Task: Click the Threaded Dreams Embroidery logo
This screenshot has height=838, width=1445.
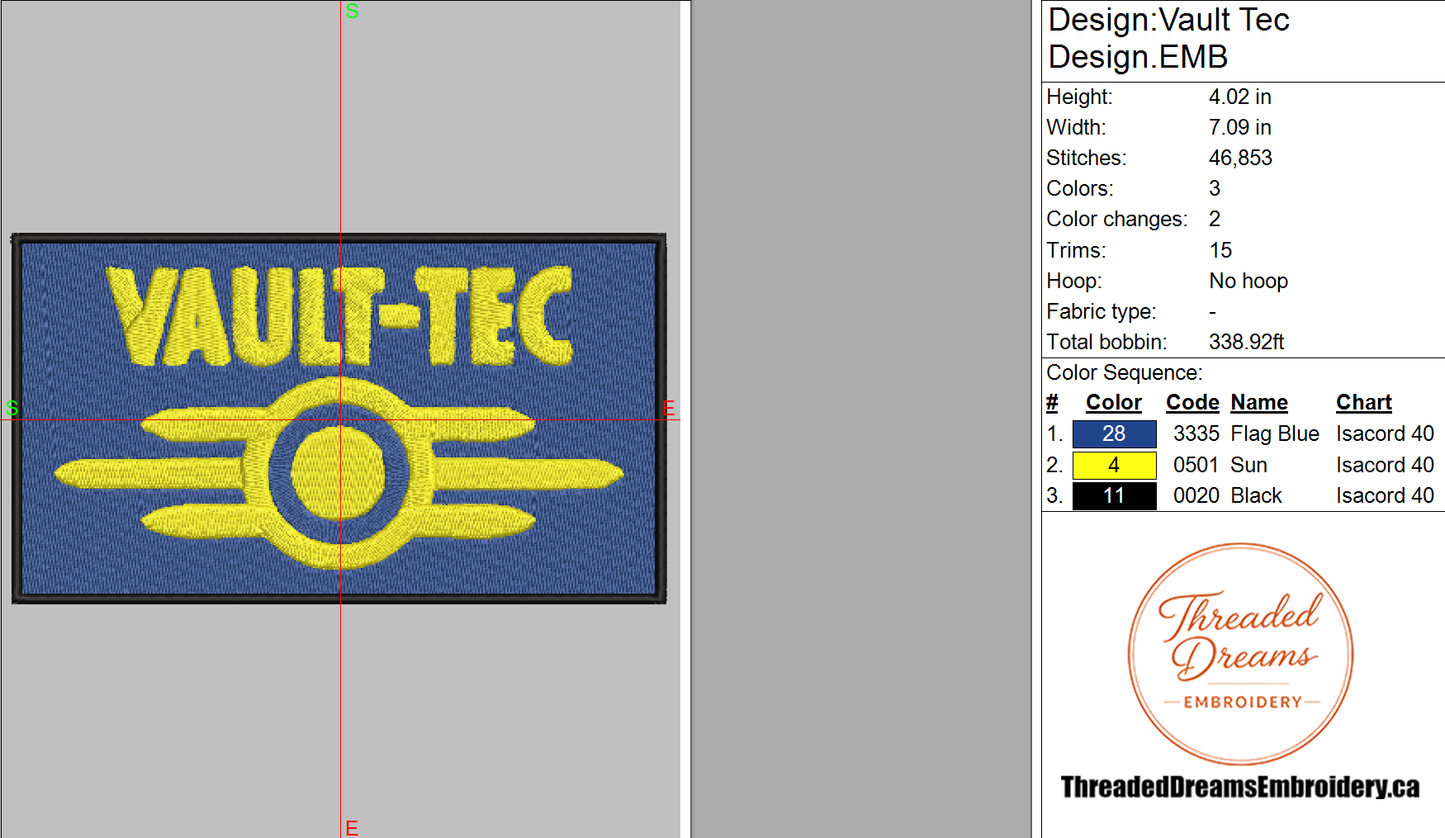Action: (1240, 656)
